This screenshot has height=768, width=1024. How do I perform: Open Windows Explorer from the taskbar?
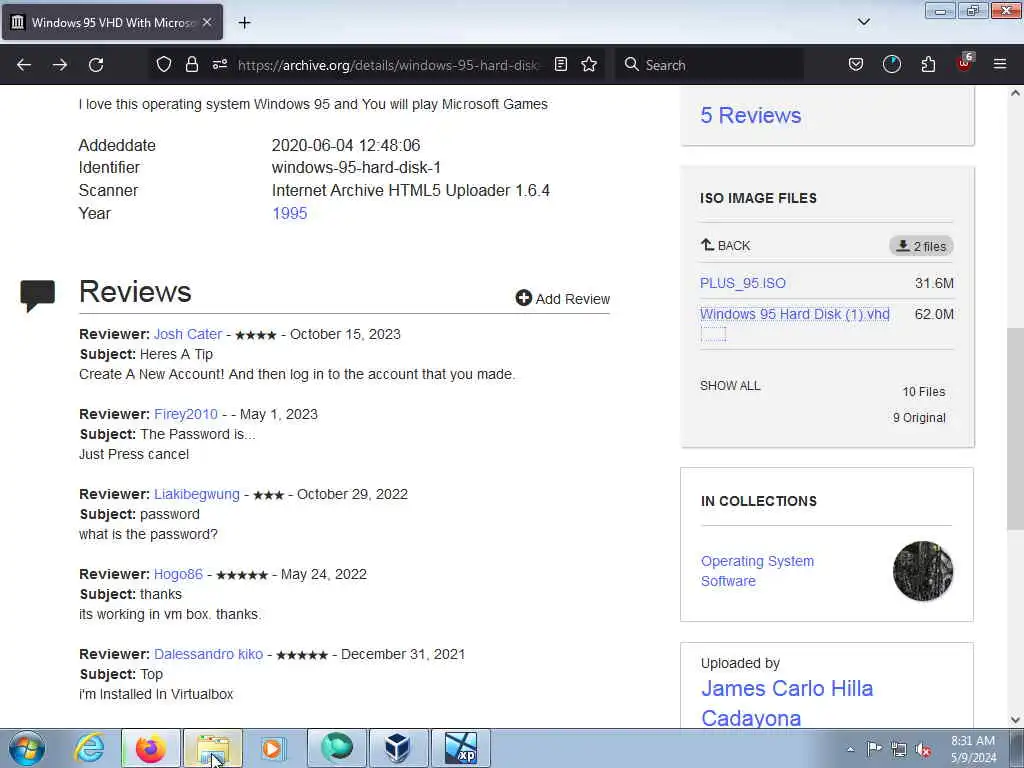[213, 748]
